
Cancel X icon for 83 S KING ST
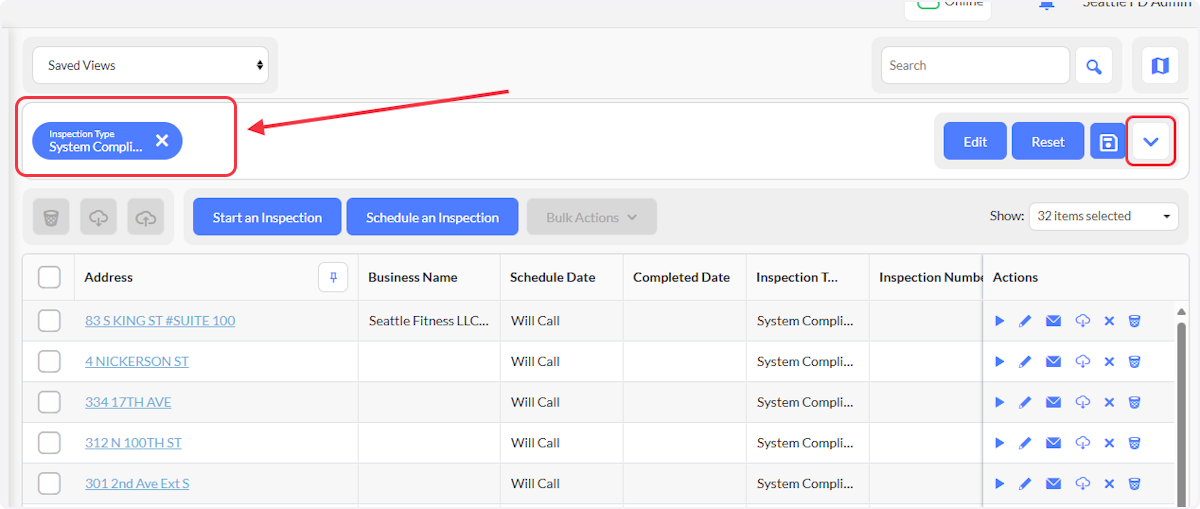point(1109,321)
